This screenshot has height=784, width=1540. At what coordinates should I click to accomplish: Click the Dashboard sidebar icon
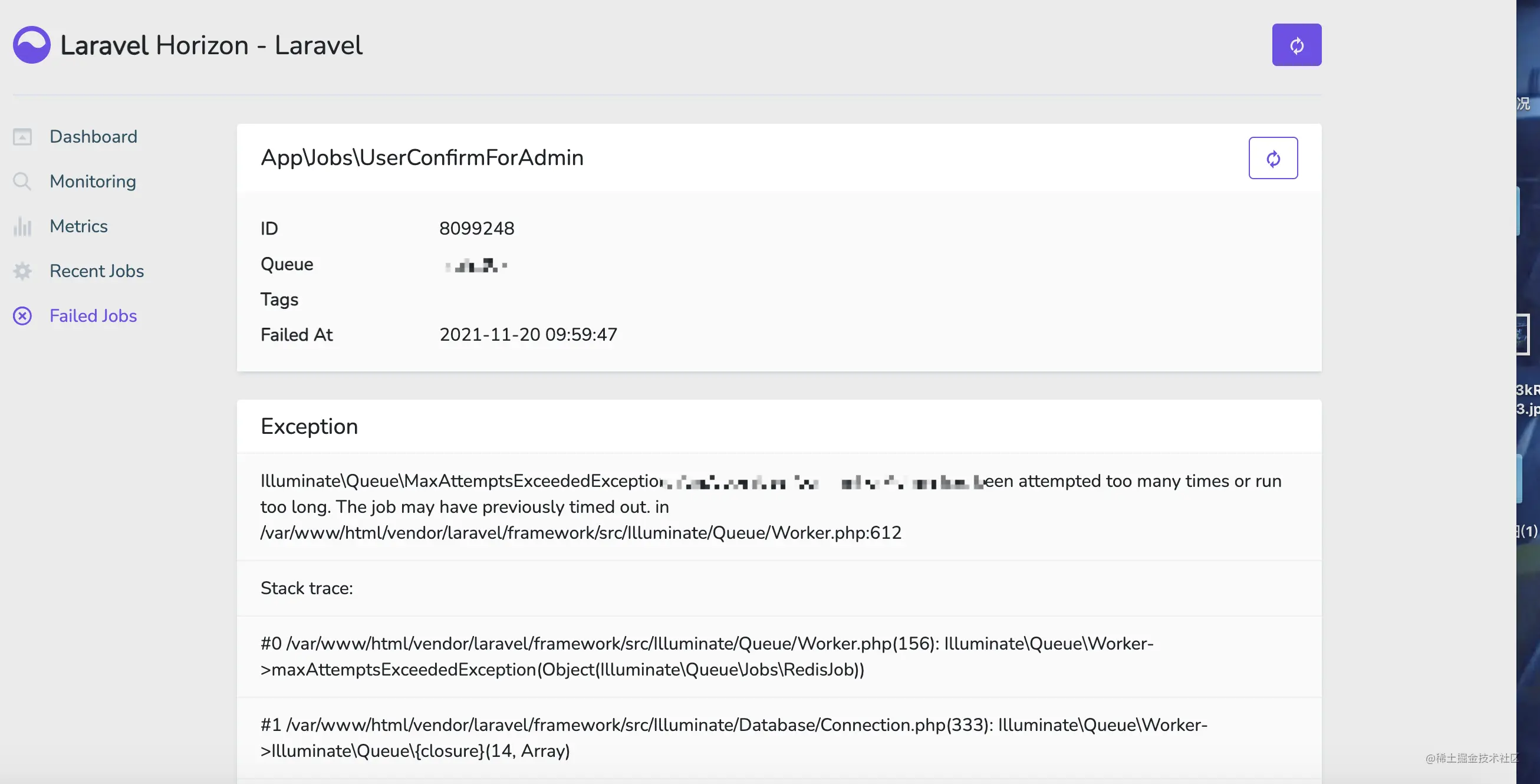coord(22,137)
